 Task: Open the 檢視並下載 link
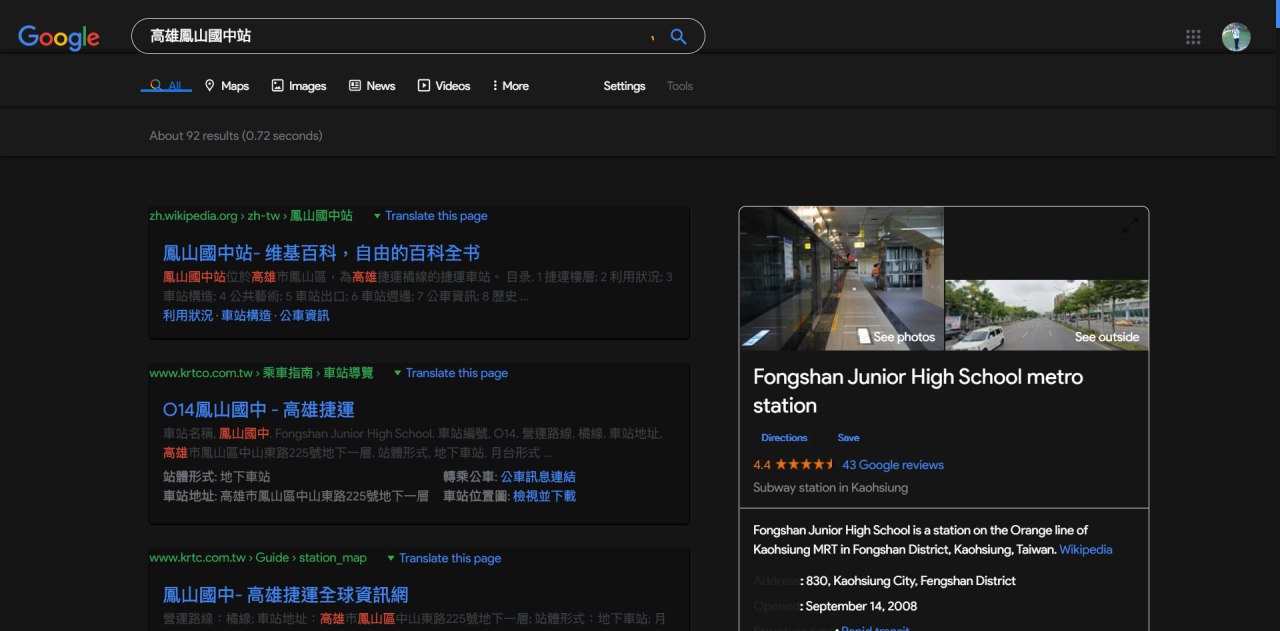click(544, 496)
